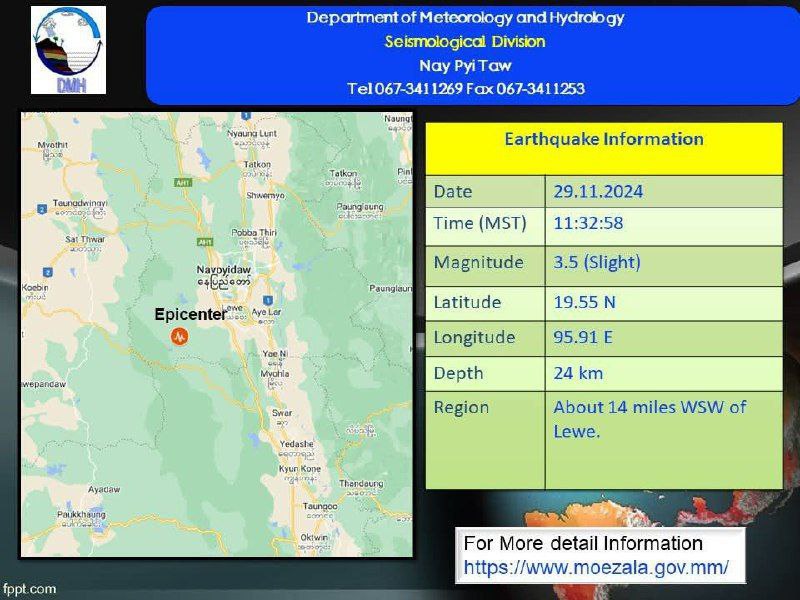
Task: Click the longitude value 95.91 E
Action: pos(584,337)
